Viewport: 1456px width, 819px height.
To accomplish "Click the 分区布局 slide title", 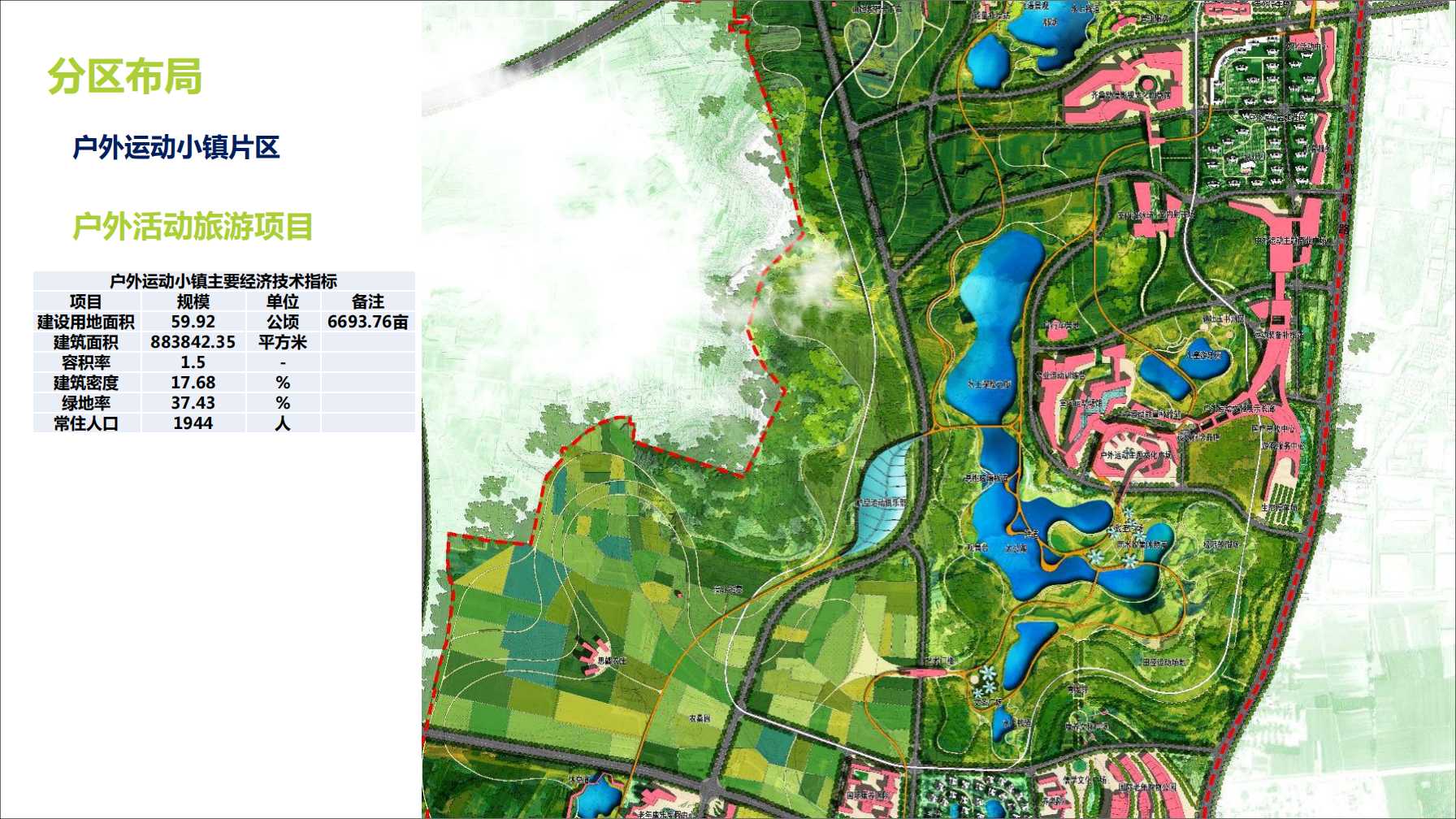I will coord(124,76).
